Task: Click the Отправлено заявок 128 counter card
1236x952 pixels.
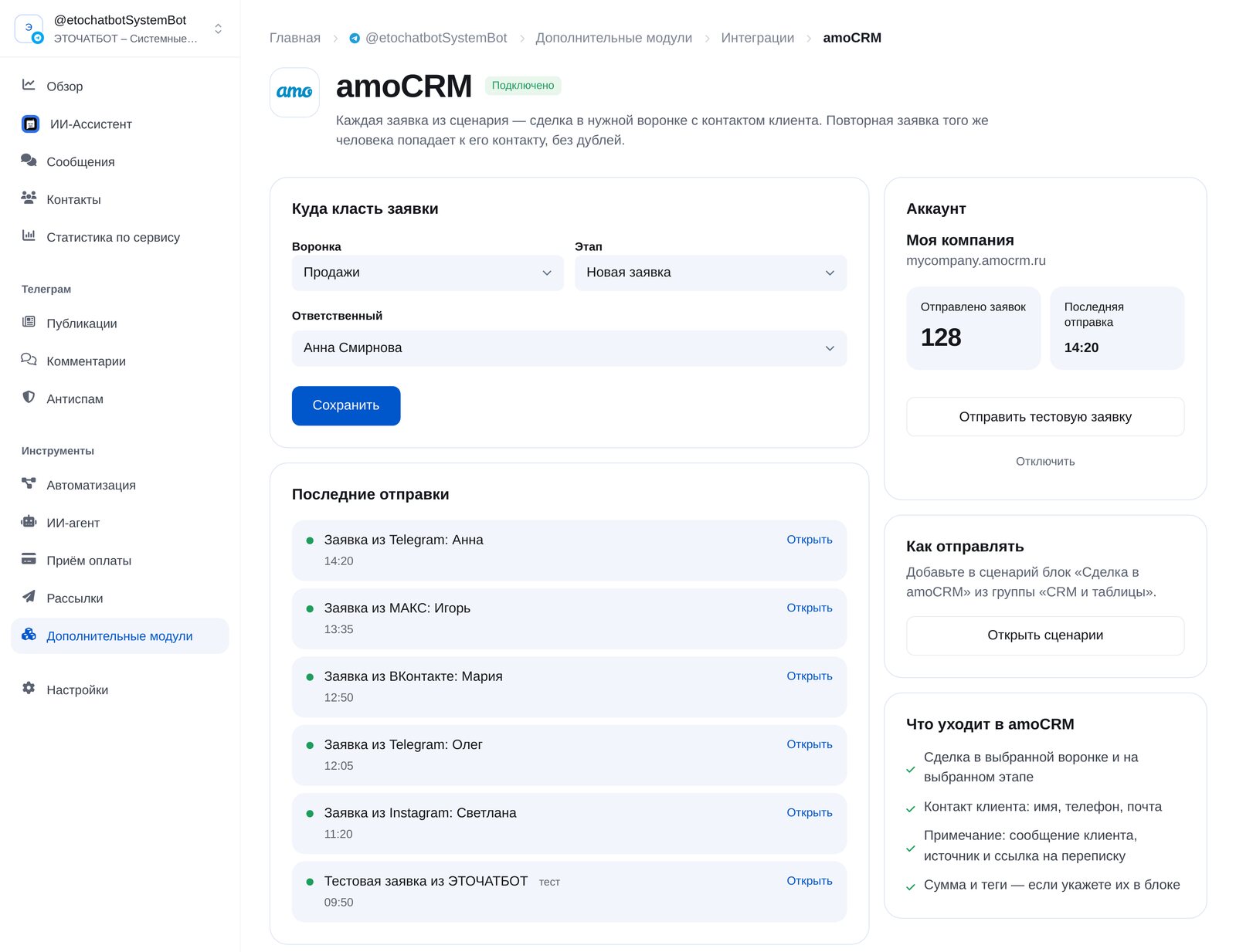Action: 973,328
